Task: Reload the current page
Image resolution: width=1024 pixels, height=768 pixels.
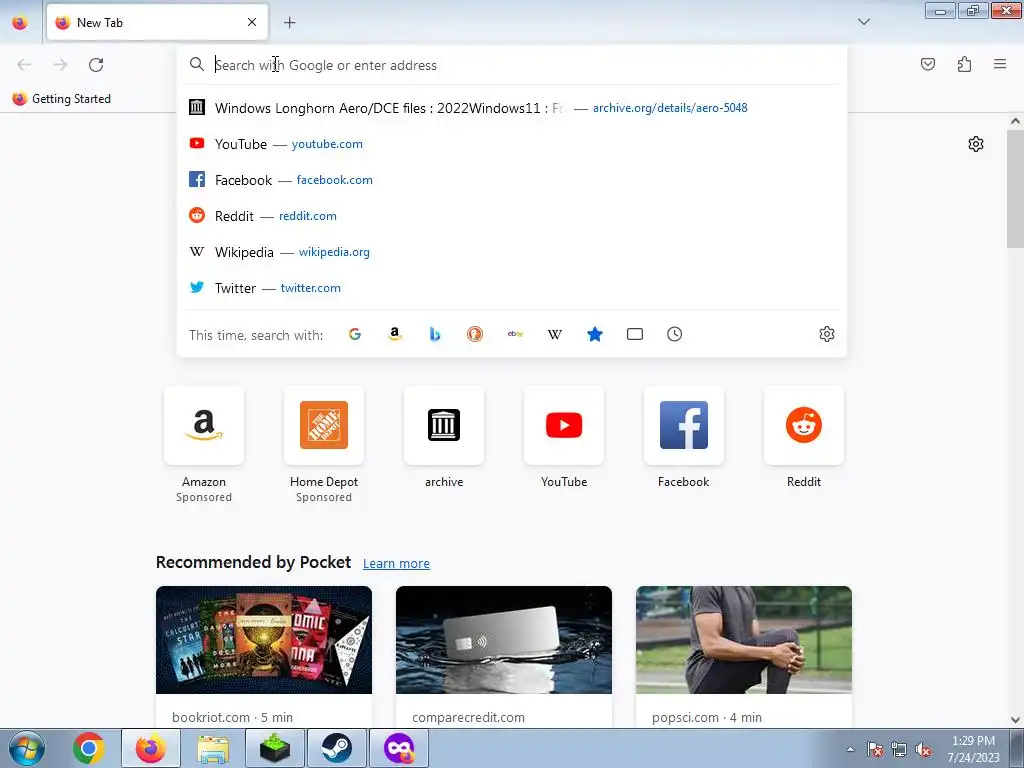Action: [96, 65]
